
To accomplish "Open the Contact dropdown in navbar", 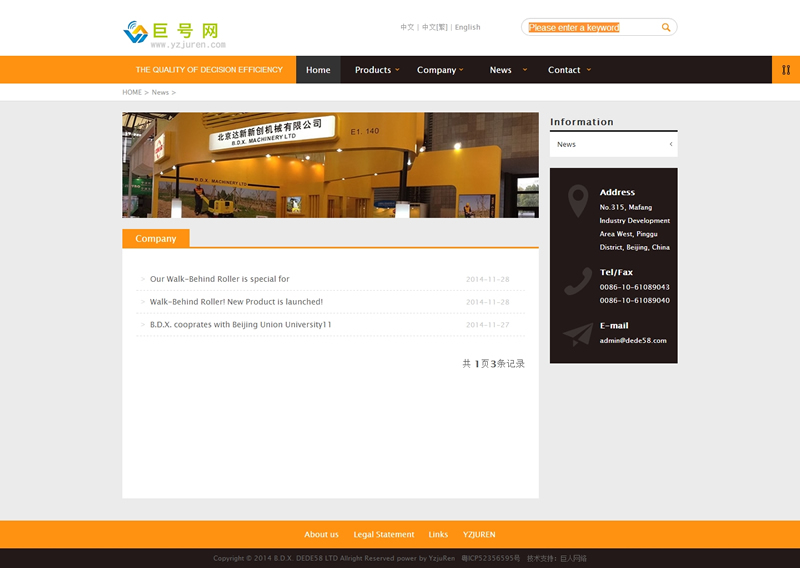I will click(569, 70).
